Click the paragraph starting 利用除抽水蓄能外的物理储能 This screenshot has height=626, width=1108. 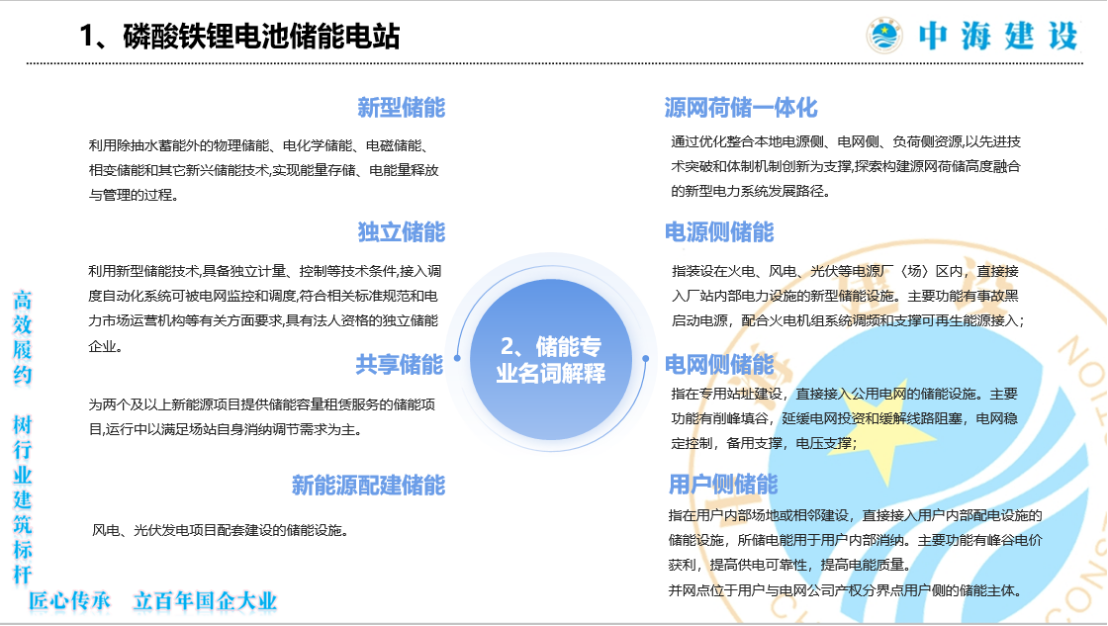pos(264,170)
